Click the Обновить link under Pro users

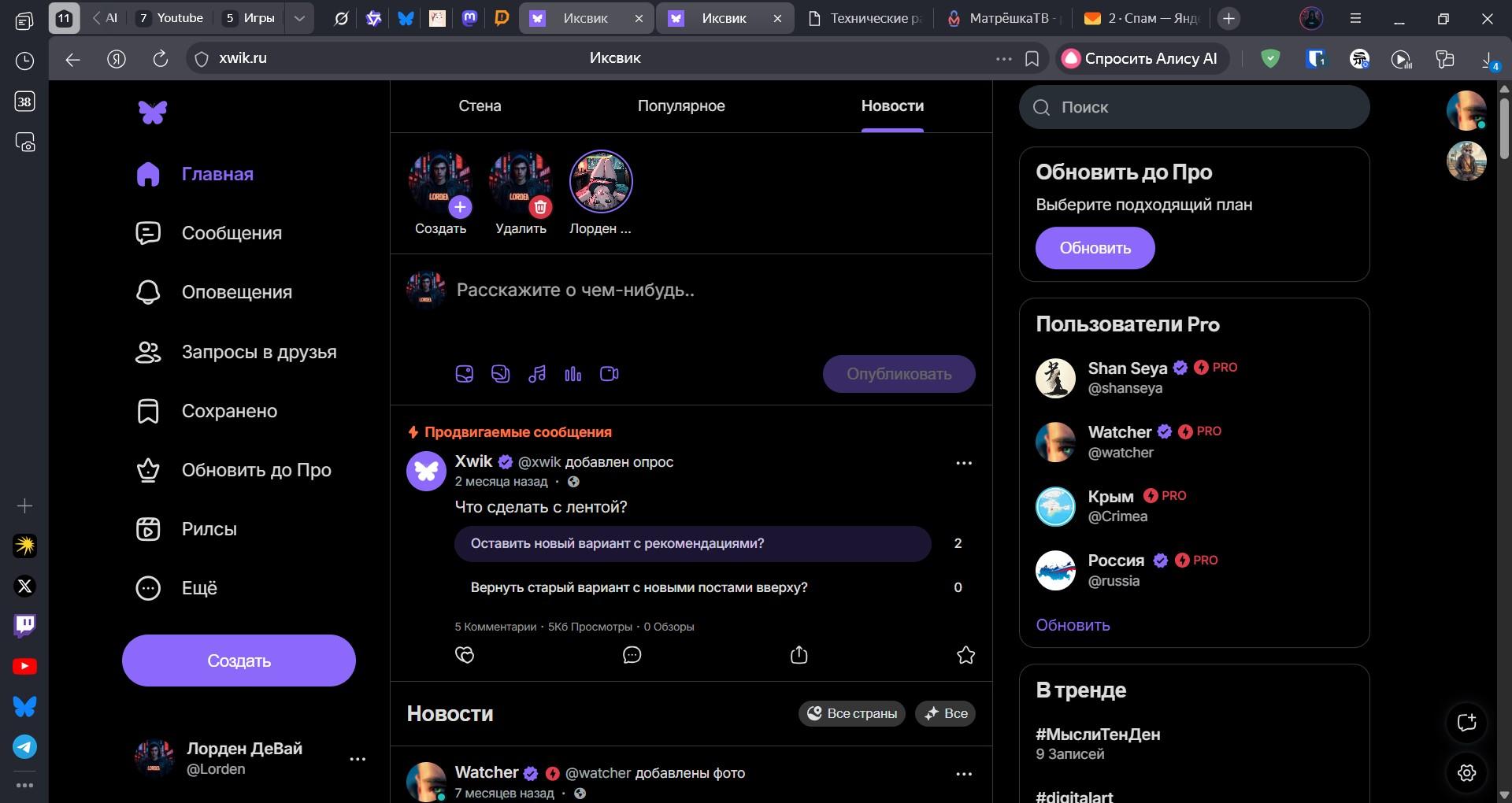click(x=1073, y=625)
